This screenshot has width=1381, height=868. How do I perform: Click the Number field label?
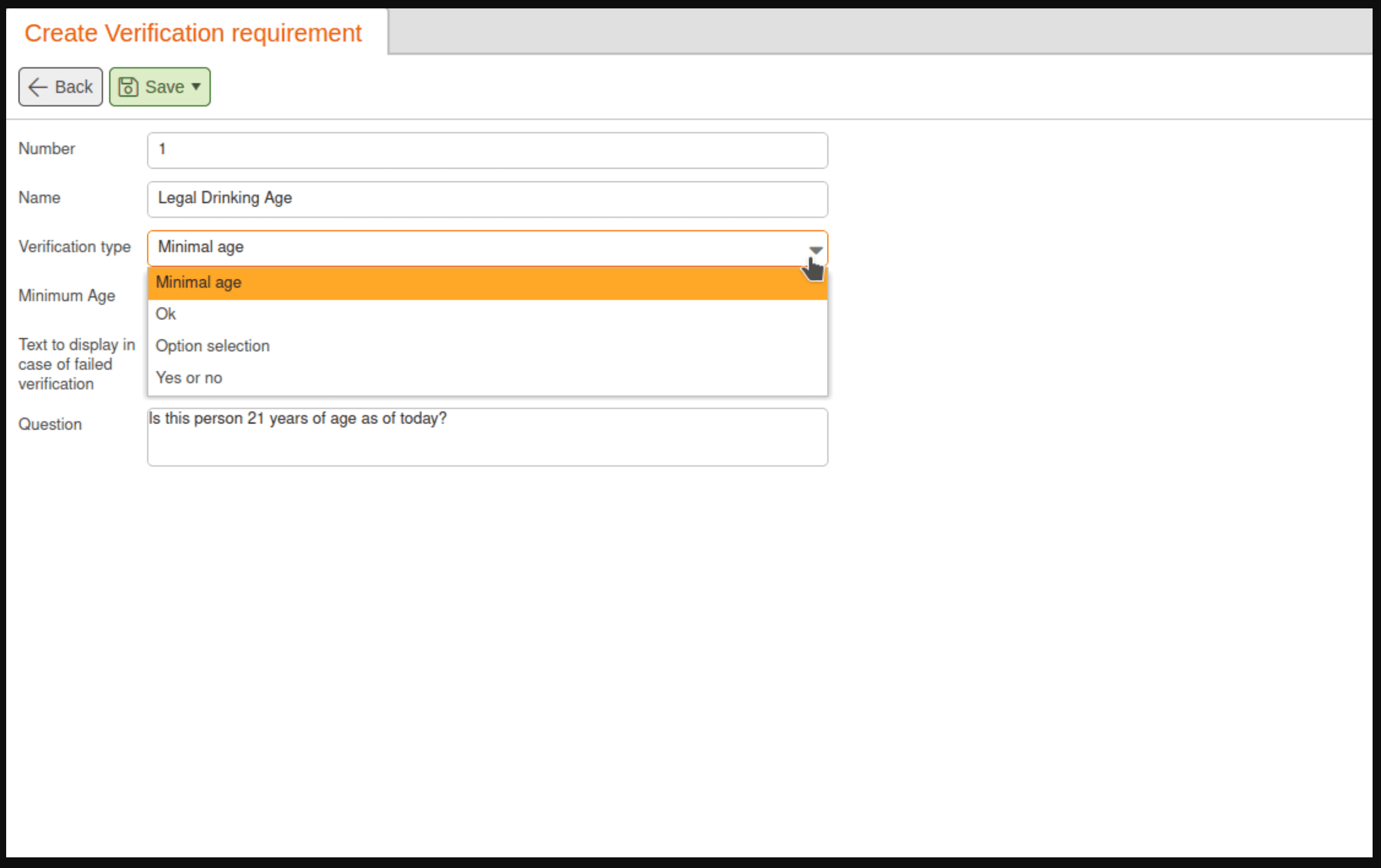(47, 148)
